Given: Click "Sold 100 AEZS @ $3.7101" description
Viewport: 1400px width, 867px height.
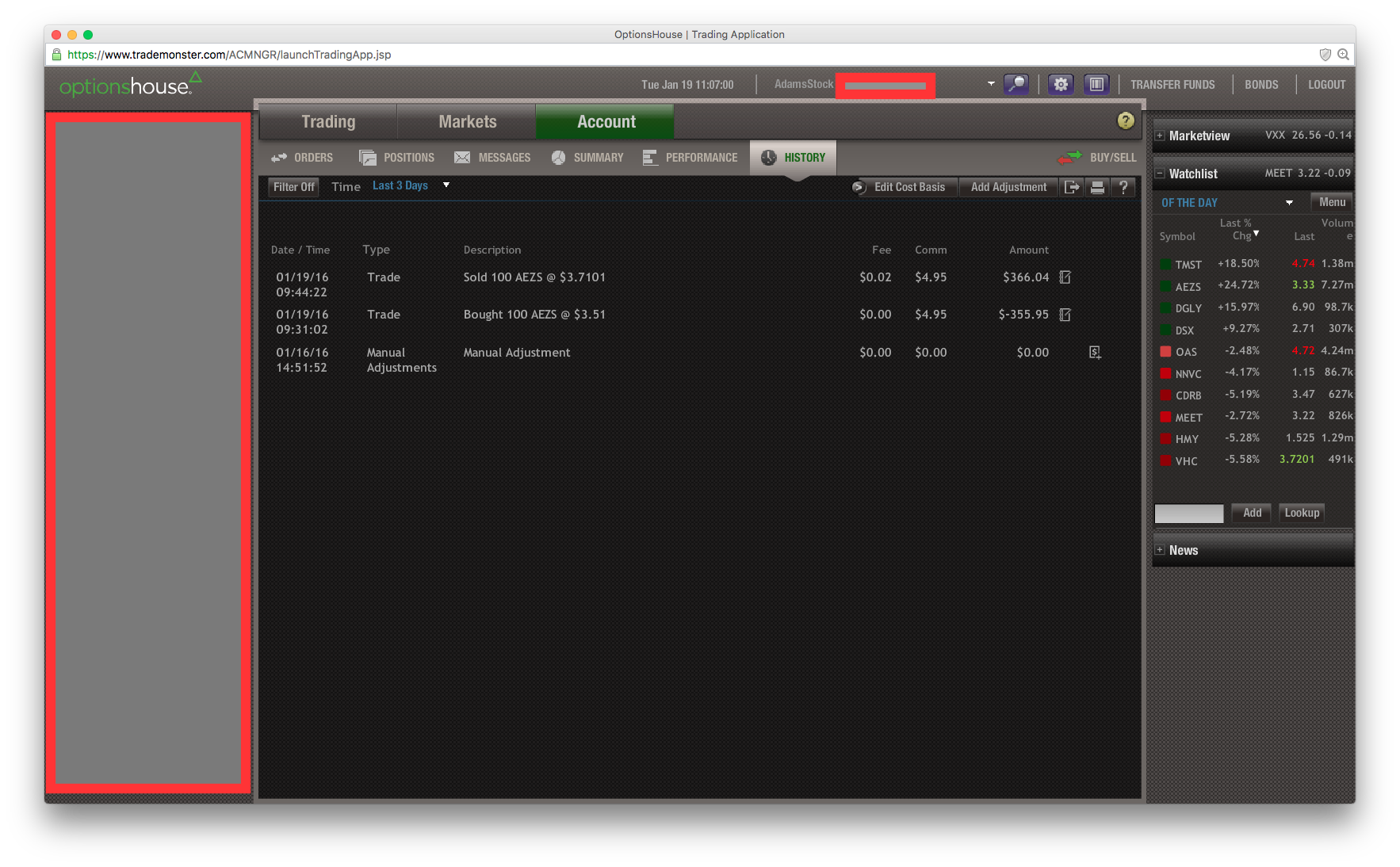Looking at the screenshot, I should click(534, 277).
